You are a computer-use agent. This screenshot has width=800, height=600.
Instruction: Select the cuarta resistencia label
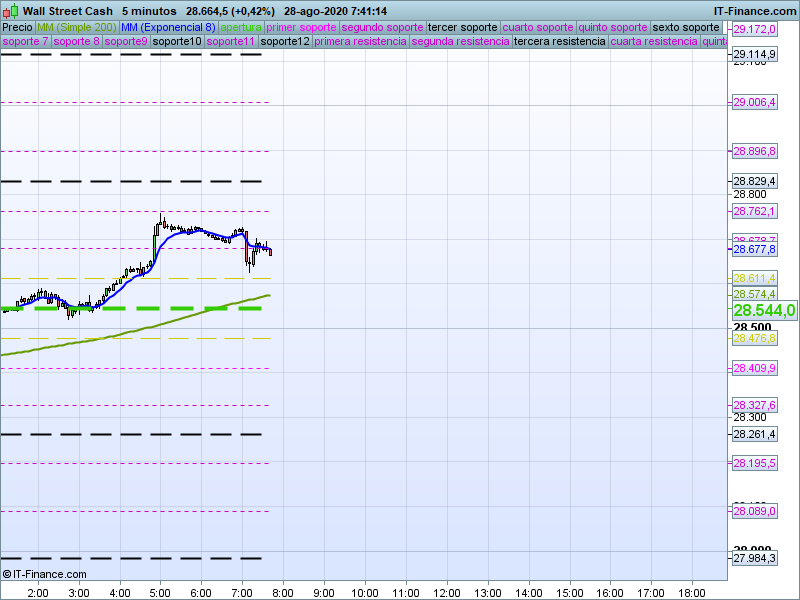[x=654, y=42]
